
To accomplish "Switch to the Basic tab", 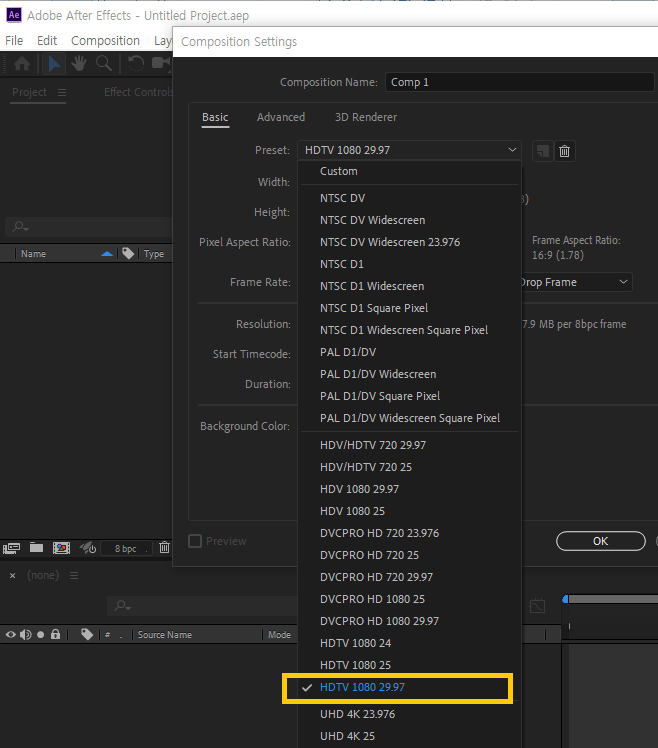I will coord(215,117).
